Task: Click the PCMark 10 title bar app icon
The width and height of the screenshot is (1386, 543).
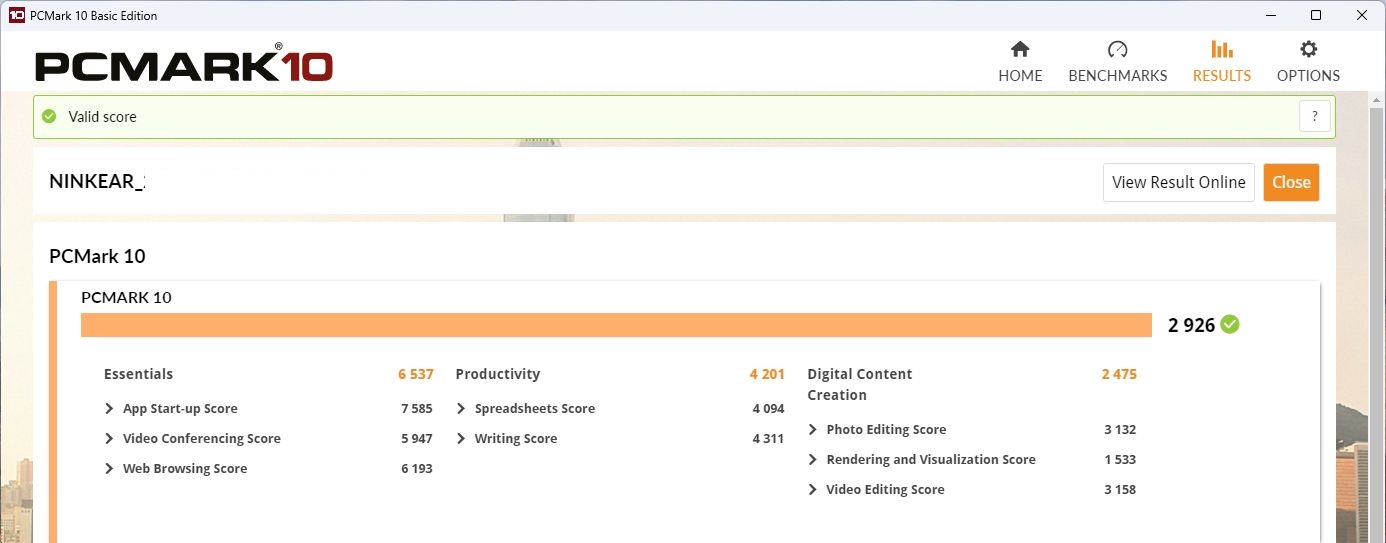Action: pyautogui.click(x=15, y=15)
